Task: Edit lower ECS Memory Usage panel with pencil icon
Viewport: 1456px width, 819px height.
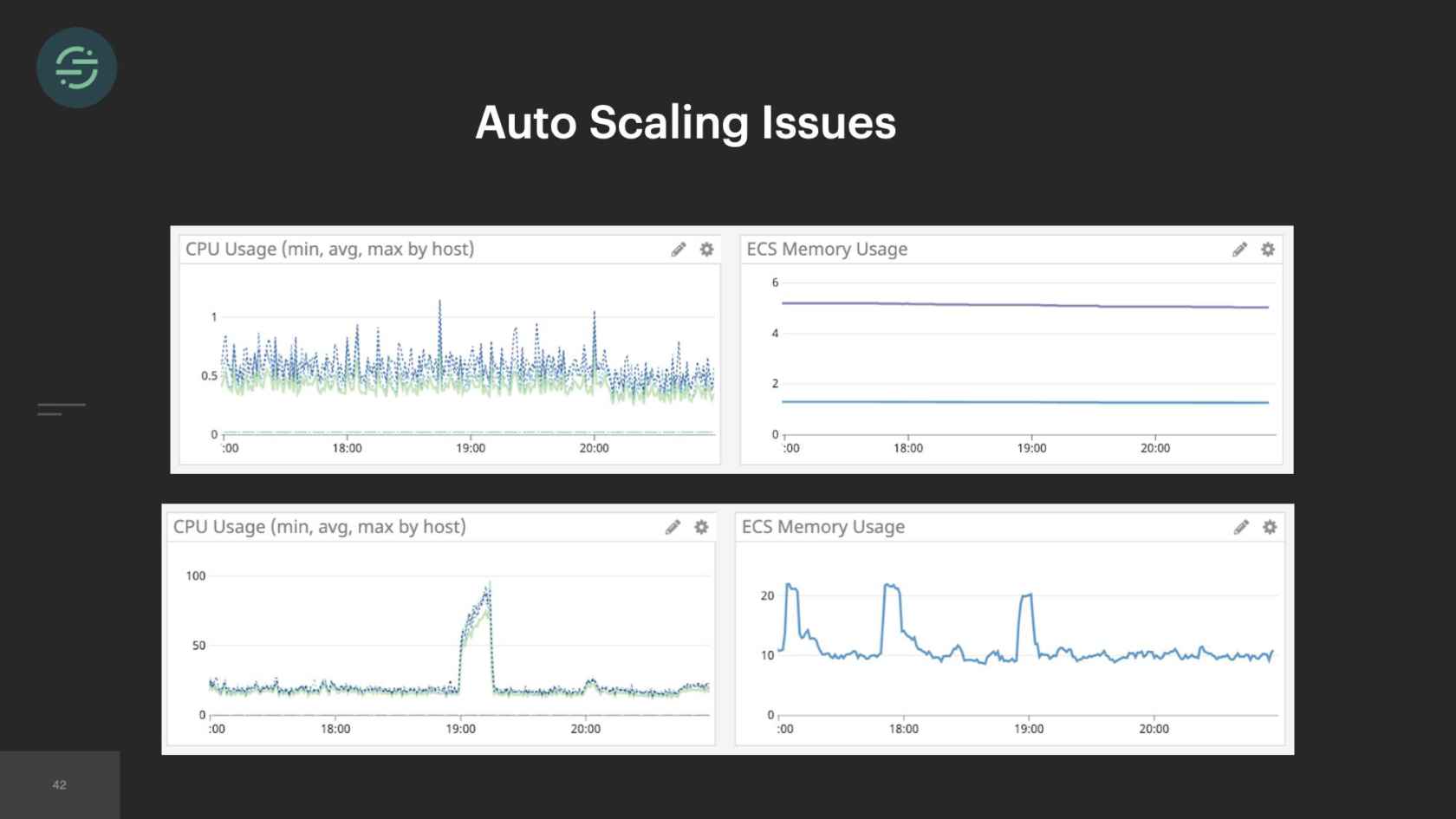Action: point(1241,527)
